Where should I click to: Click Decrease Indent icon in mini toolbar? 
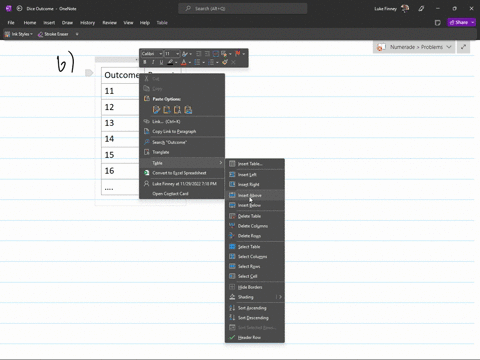[x=199, y=54]
